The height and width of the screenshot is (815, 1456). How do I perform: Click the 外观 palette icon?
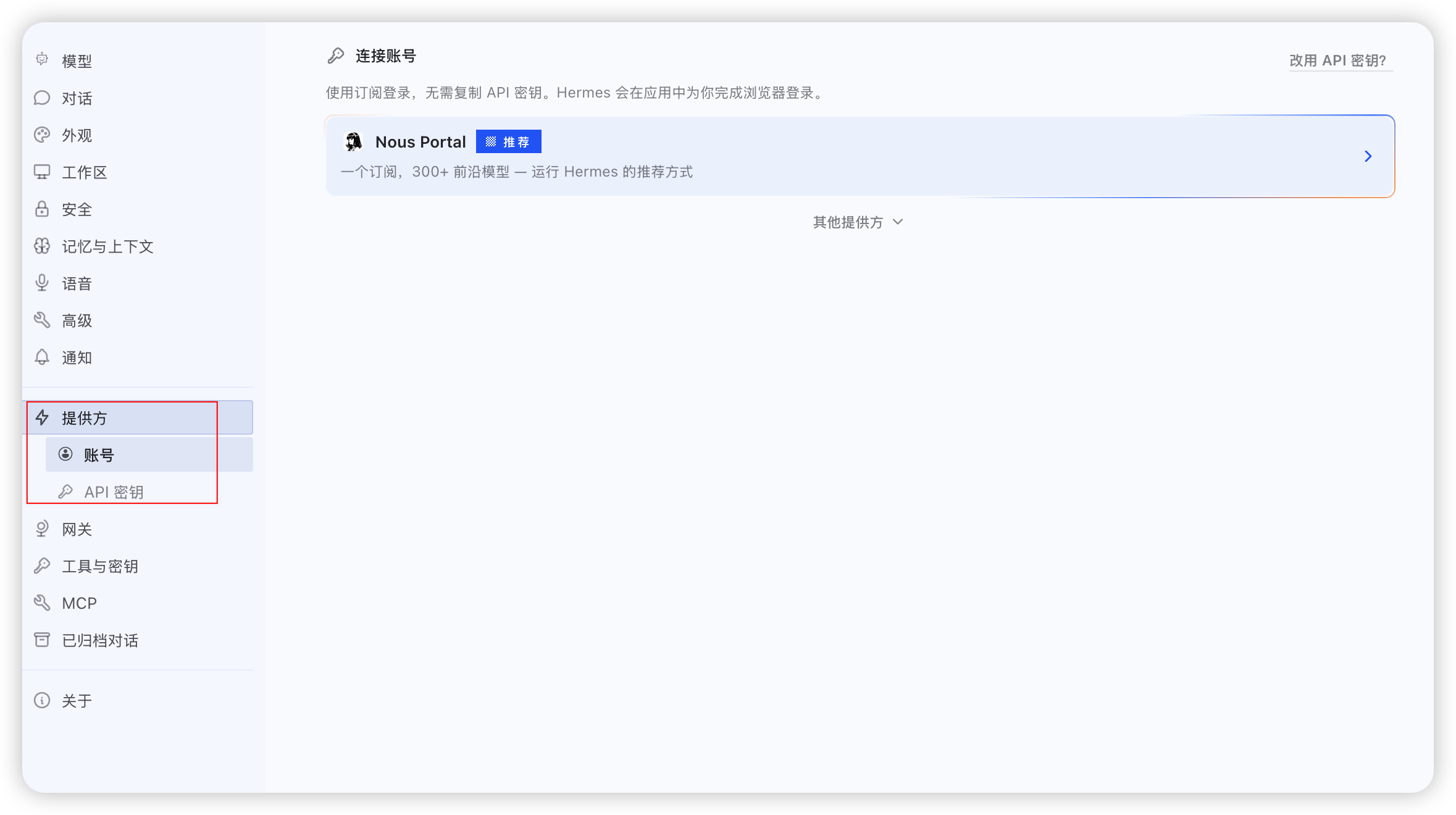42,135
